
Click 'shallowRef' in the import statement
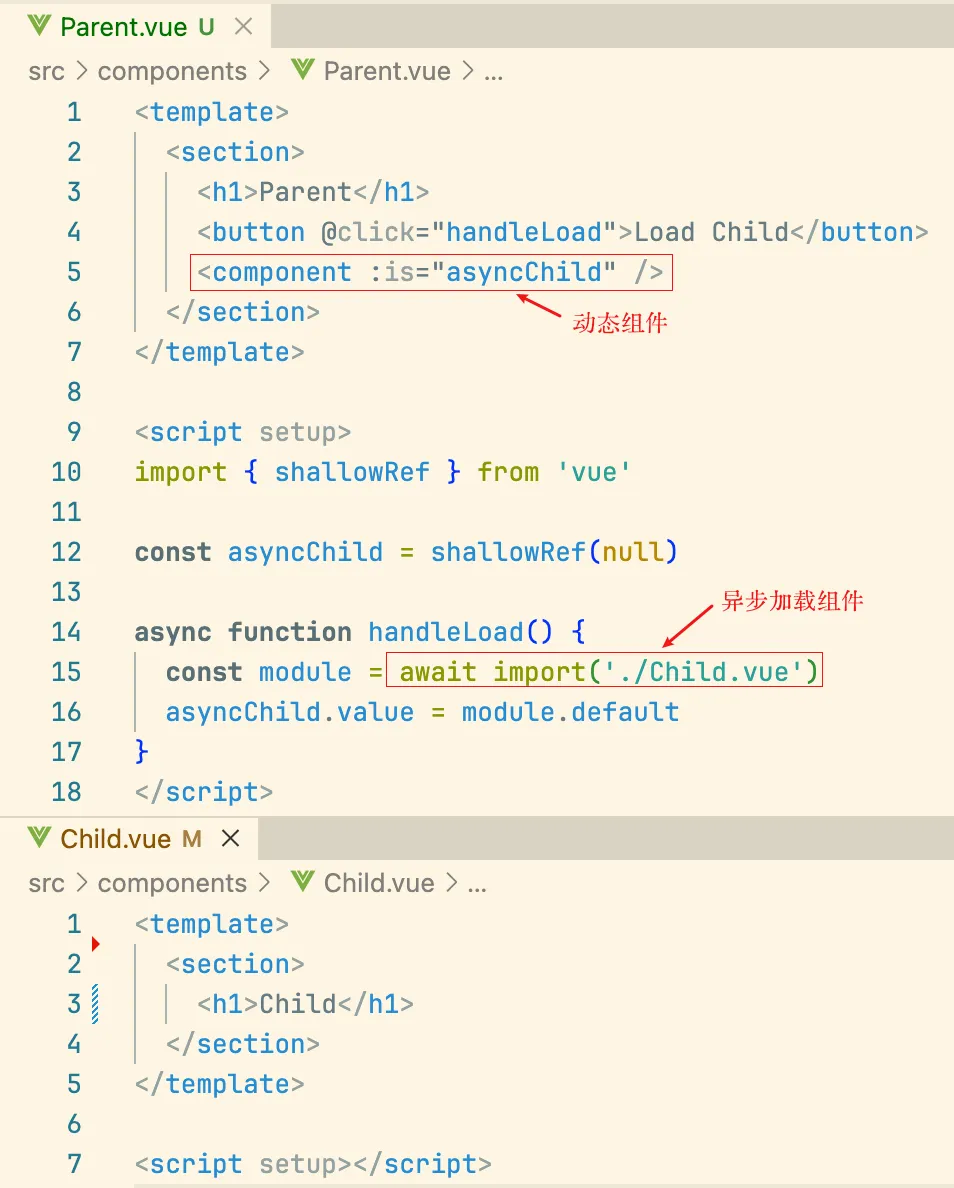click(352, 472)
